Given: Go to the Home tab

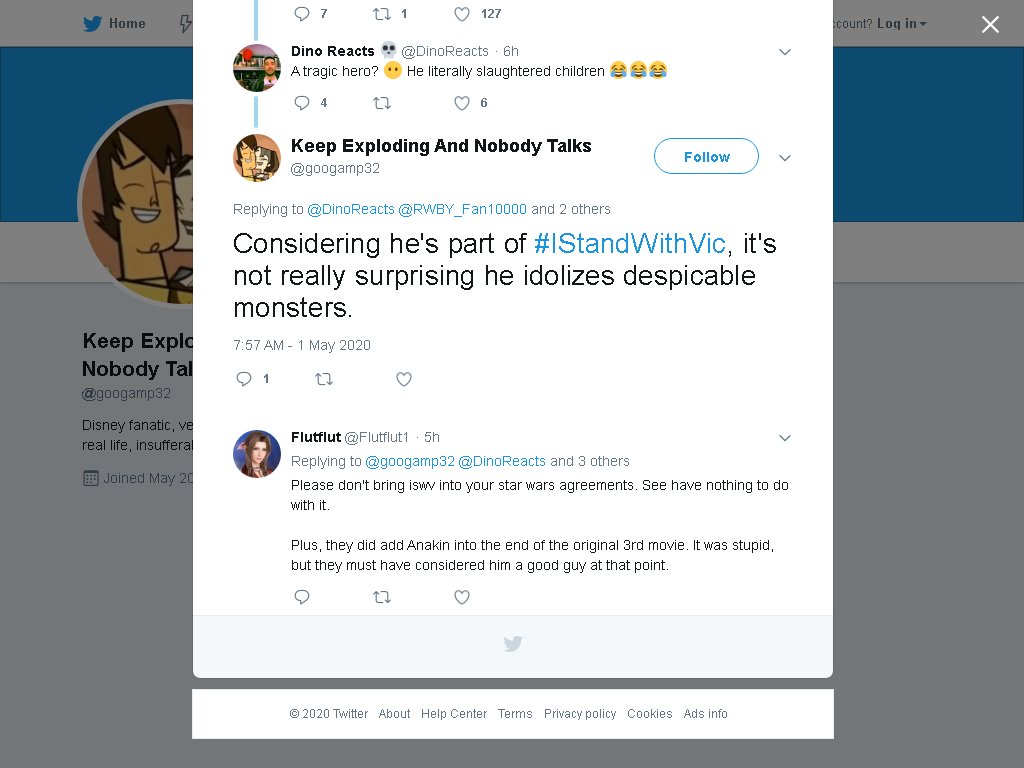Looking at the screenshot, I should pos(114,24).
